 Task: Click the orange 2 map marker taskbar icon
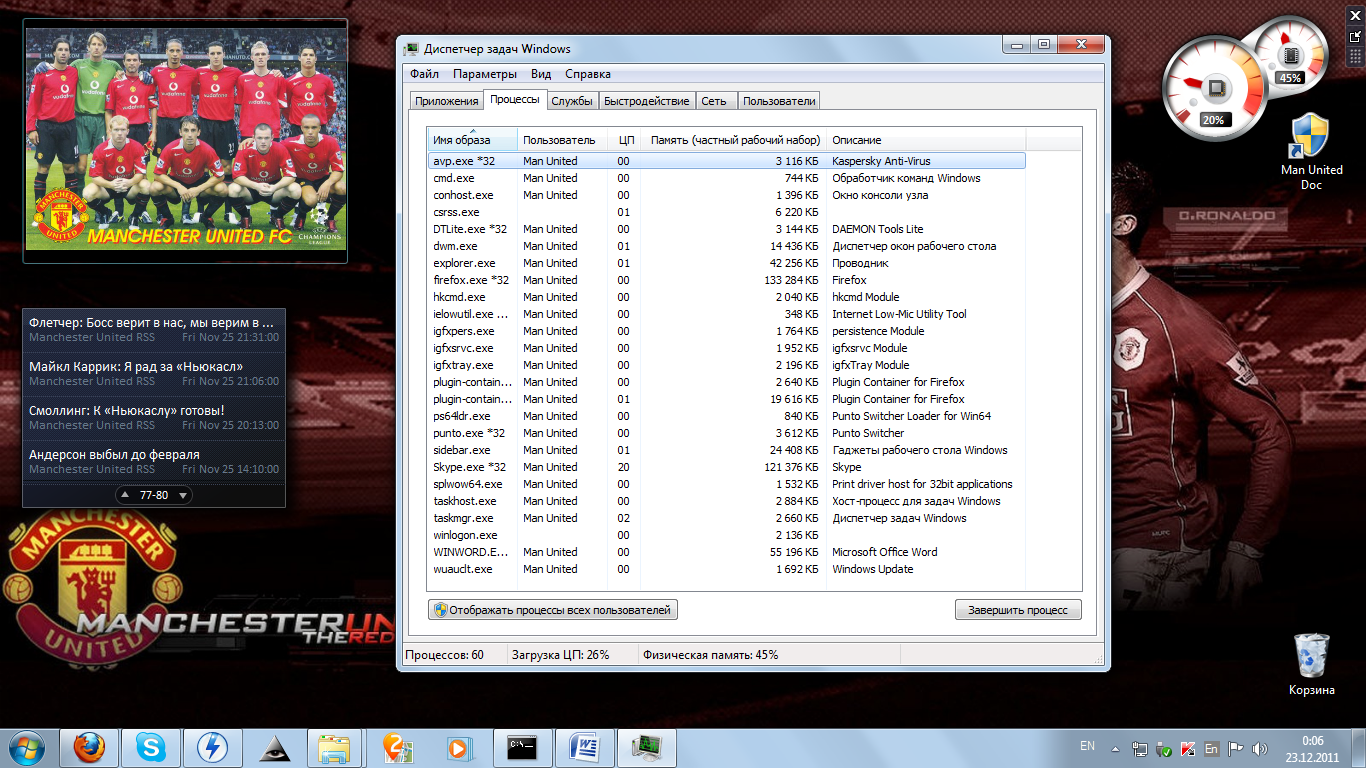pos(398,748)
